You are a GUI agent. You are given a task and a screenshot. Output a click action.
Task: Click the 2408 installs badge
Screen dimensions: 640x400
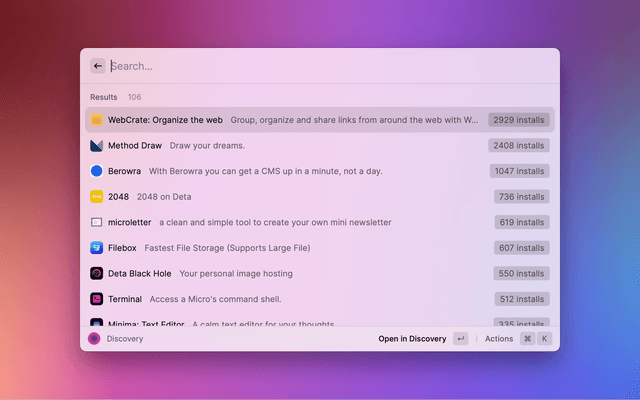coord(518,145)
